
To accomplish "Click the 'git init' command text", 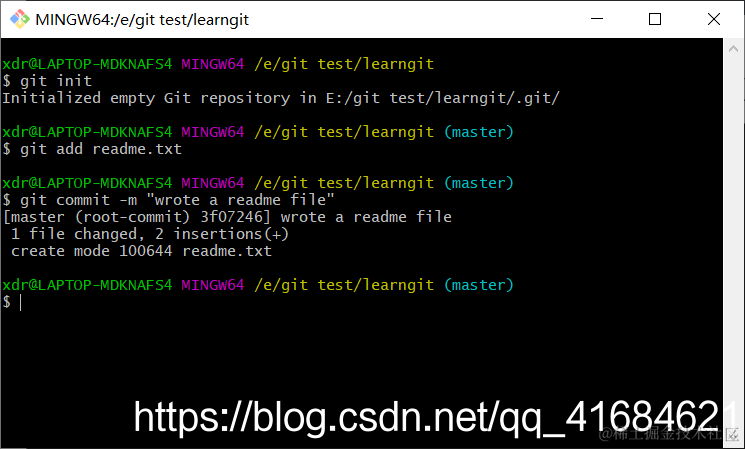I will tap(56, 81).
